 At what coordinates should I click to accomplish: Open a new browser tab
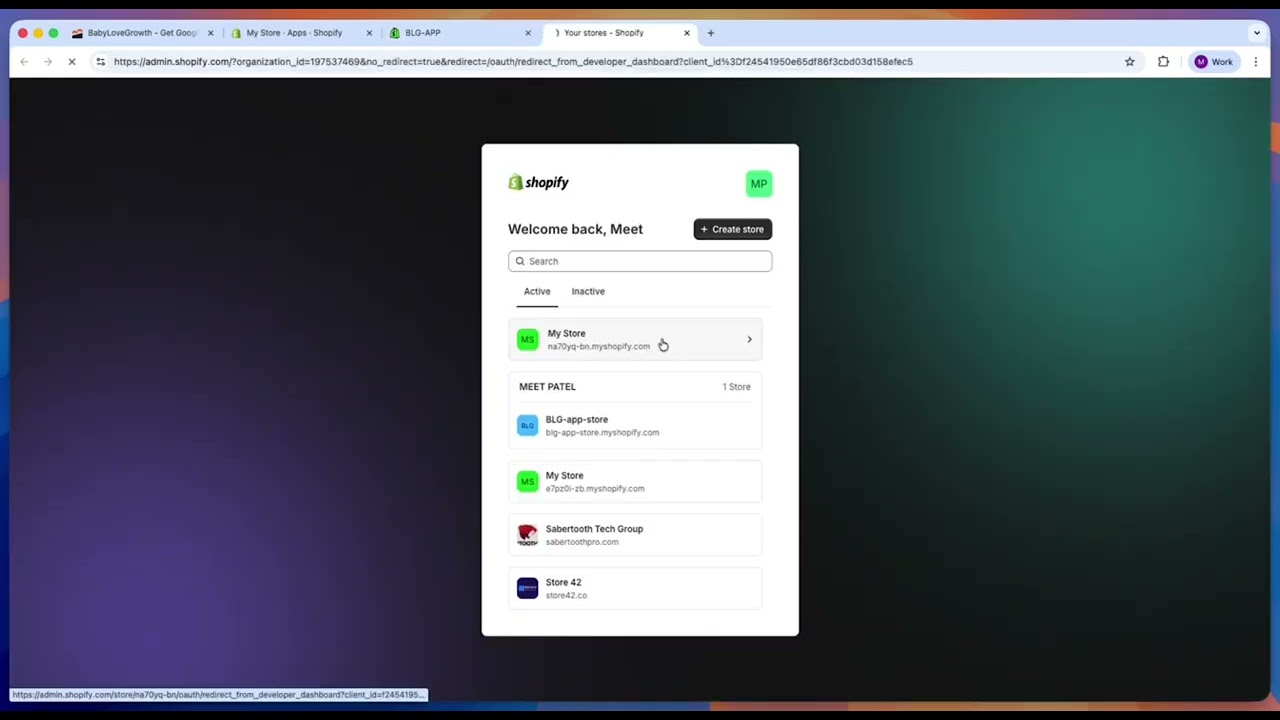(711, 33)
